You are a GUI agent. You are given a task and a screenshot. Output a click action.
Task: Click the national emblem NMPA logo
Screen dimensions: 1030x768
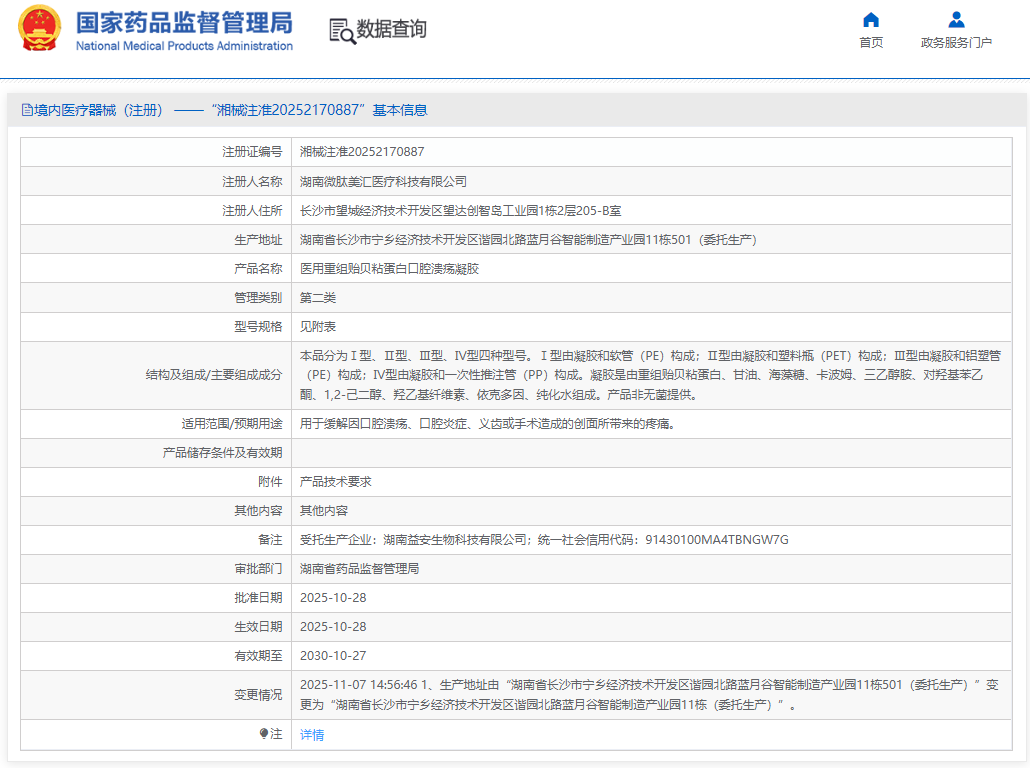[39, 31]
